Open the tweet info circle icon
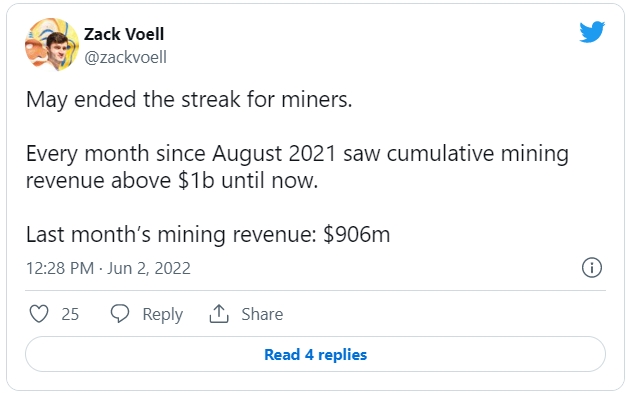The width and height of the screenshot is (626, 393). (x=592, y=268)
